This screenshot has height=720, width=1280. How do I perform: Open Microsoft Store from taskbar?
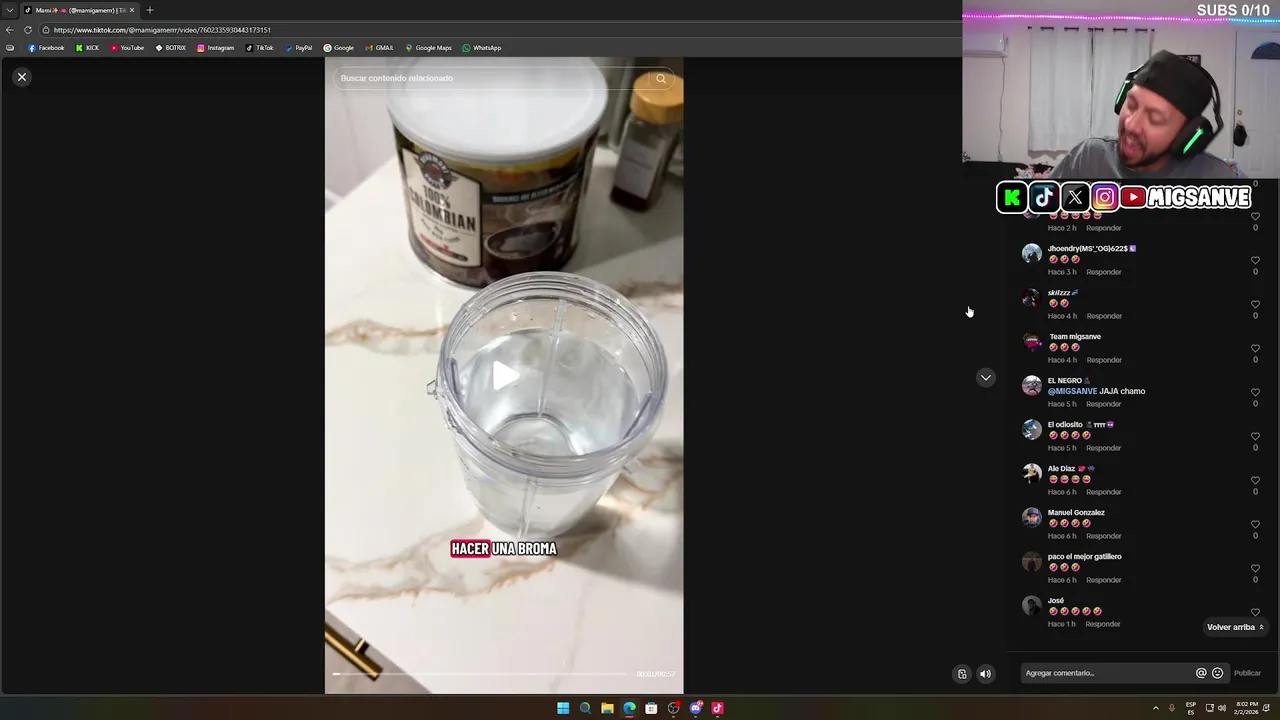pos(651,708)
